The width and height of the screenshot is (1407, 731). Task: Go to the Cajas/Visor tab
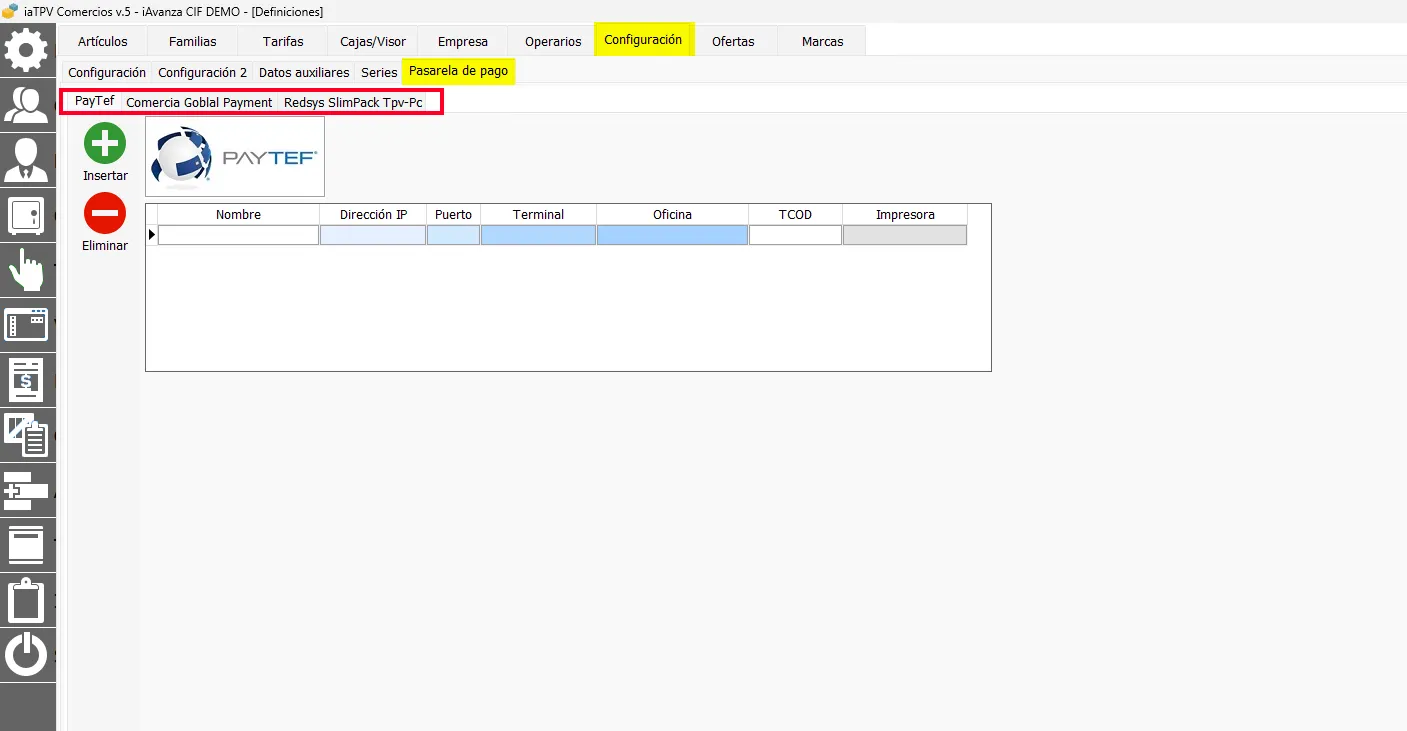click(x=373, y=41)
